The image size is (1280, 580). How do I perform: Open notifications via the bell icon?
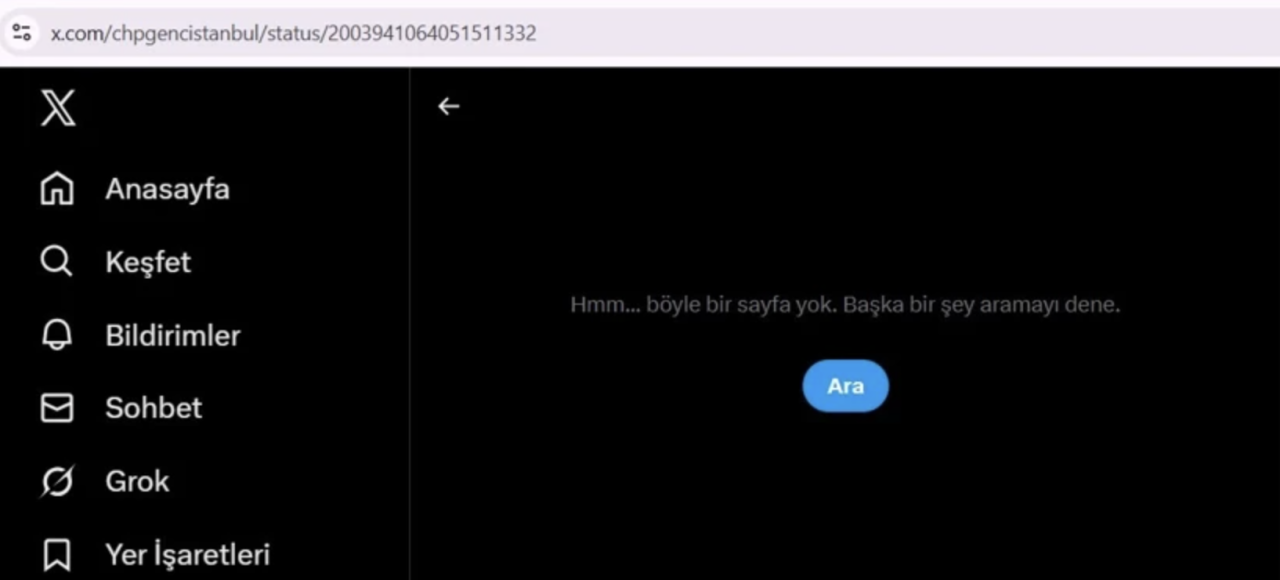(x=57, y=335)
